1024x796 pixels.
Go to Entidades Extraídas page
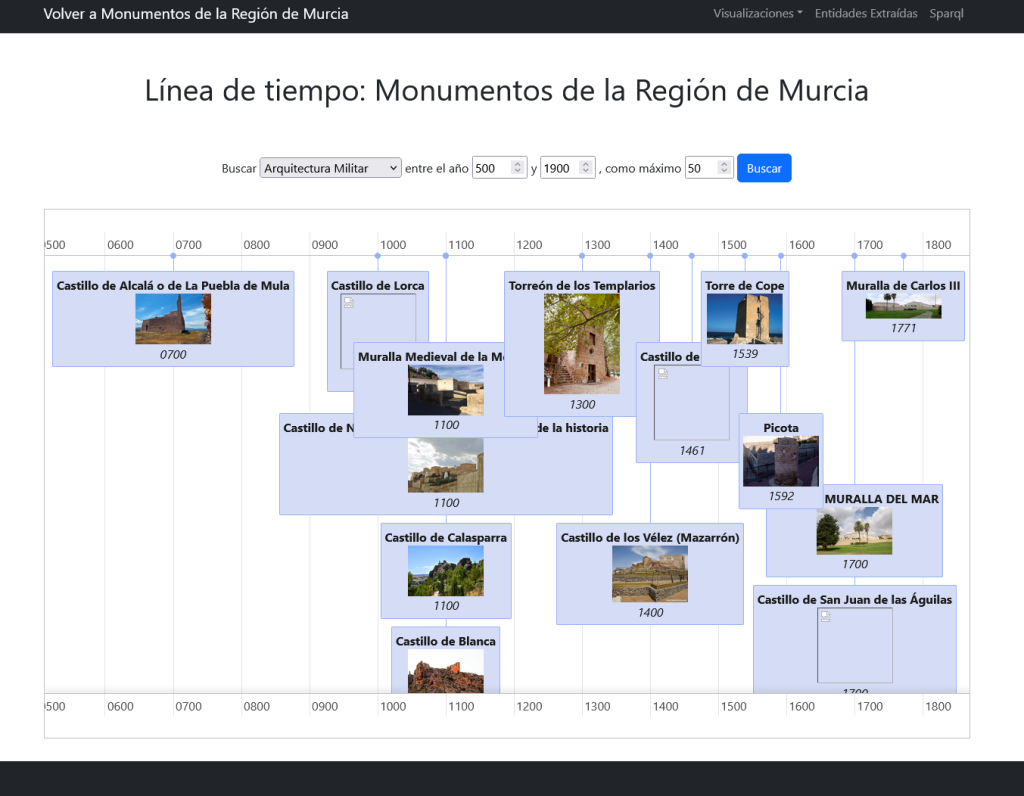coord(865,14)
